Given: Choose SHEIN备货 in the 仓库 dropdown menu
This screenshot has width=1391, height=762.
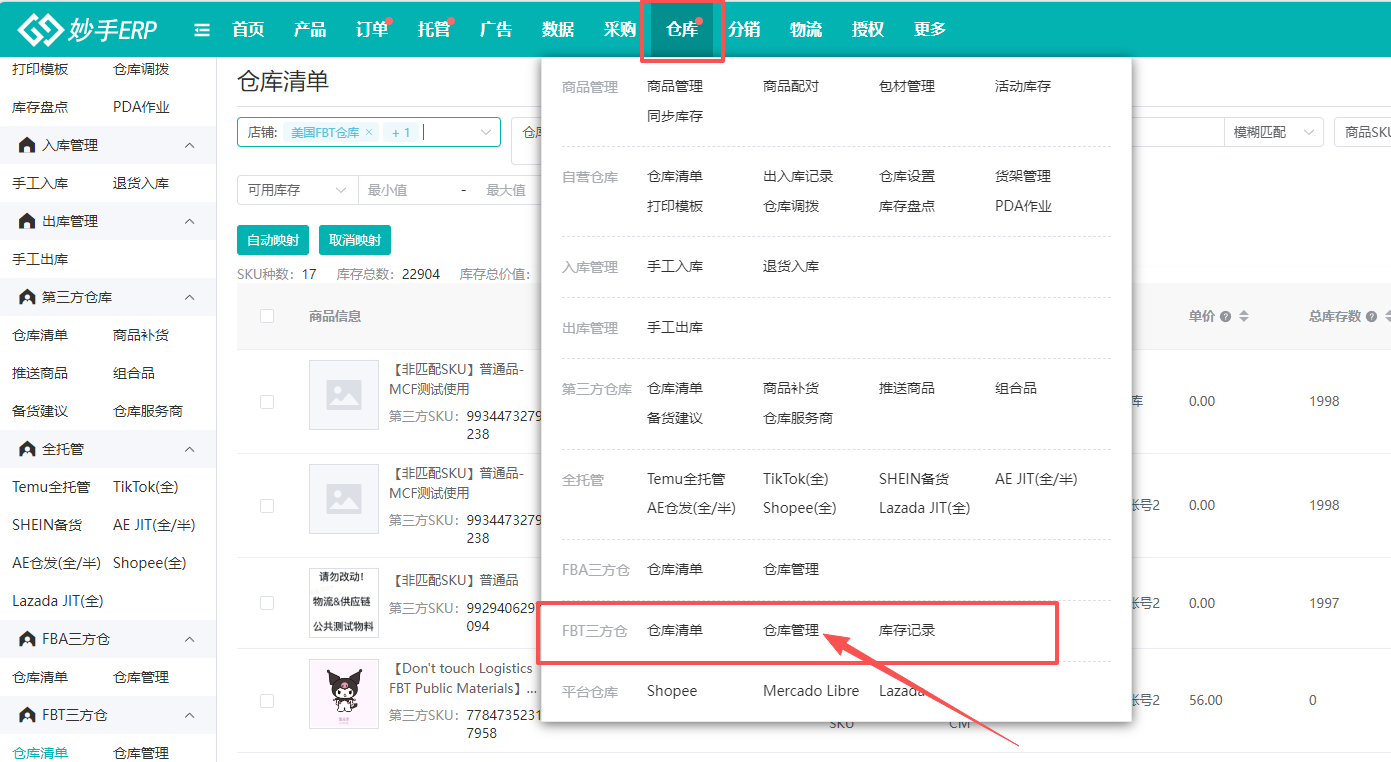Looking at the screenshot, I should click(914, 480).
